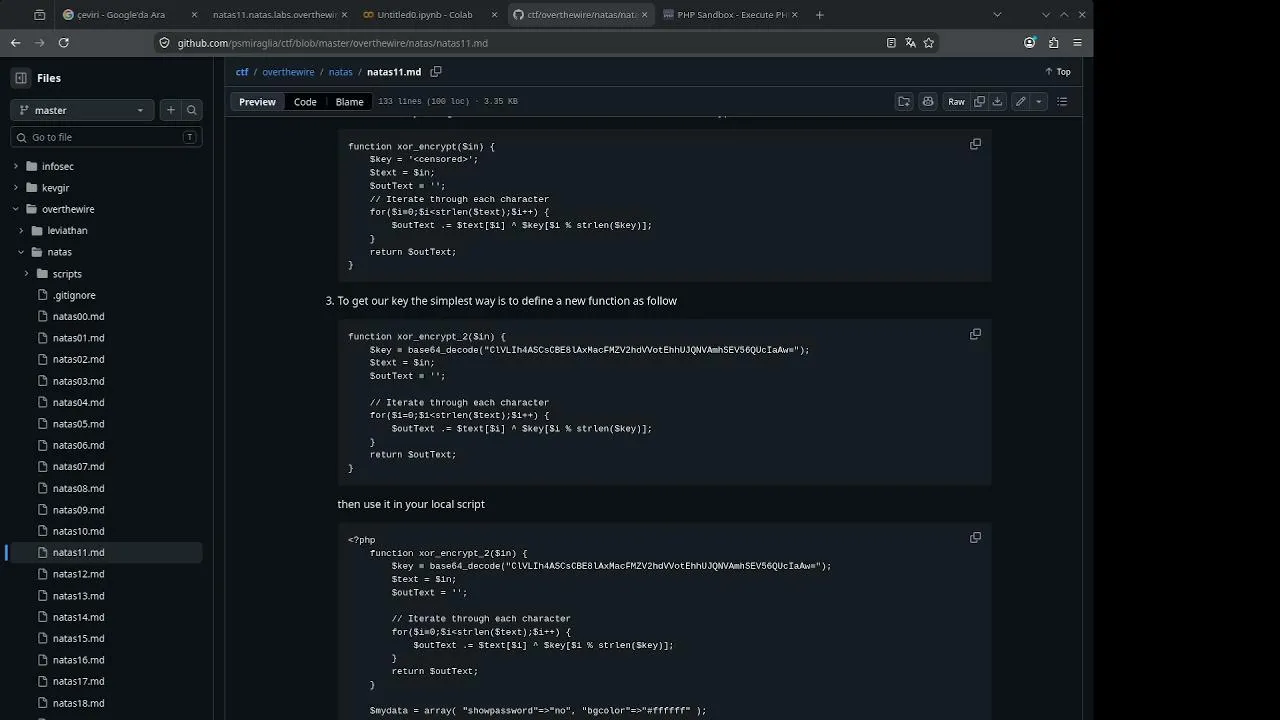1280x720 pixels.
Task: Collapse the natas folder
Action: 21,252
